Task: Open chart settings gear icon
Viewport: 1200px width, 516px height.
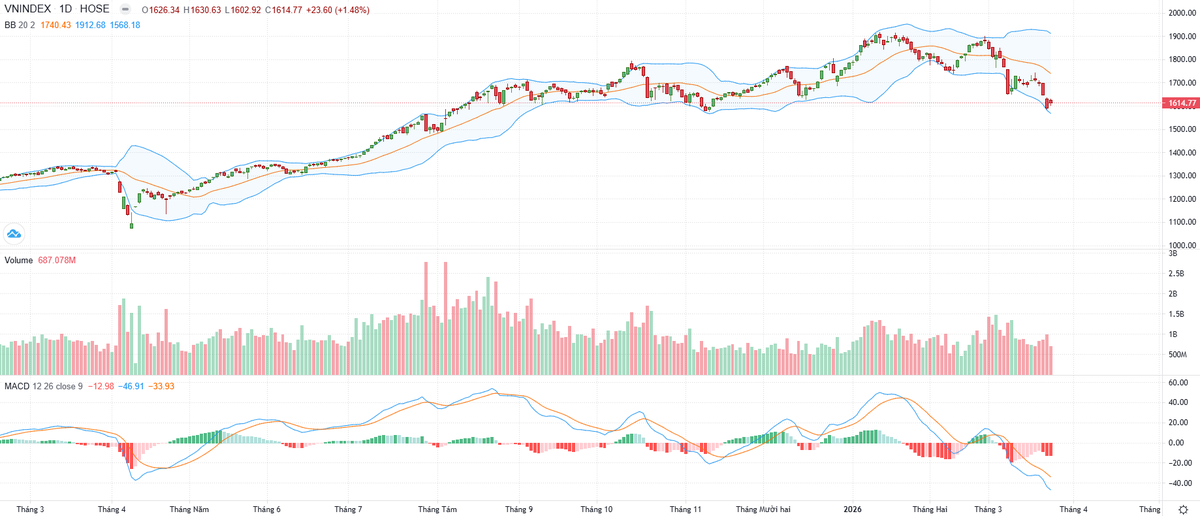Action: click(x=1183, y=508)
